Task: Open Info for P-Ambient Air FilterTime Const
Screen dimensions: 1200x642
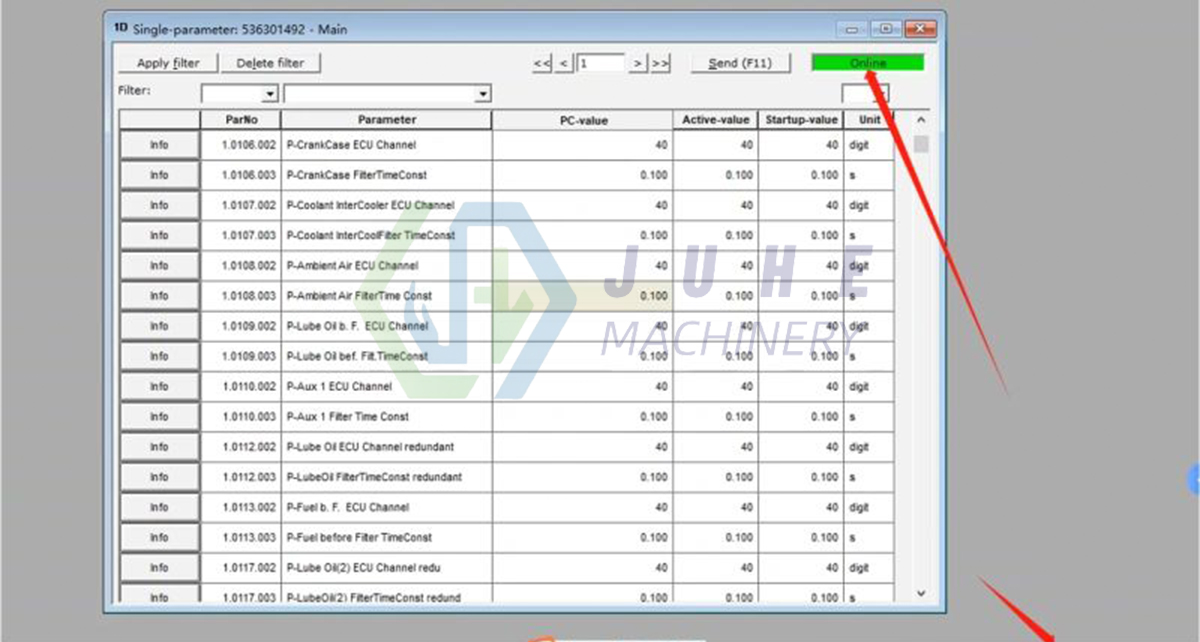Action: (x=159, y=295)
